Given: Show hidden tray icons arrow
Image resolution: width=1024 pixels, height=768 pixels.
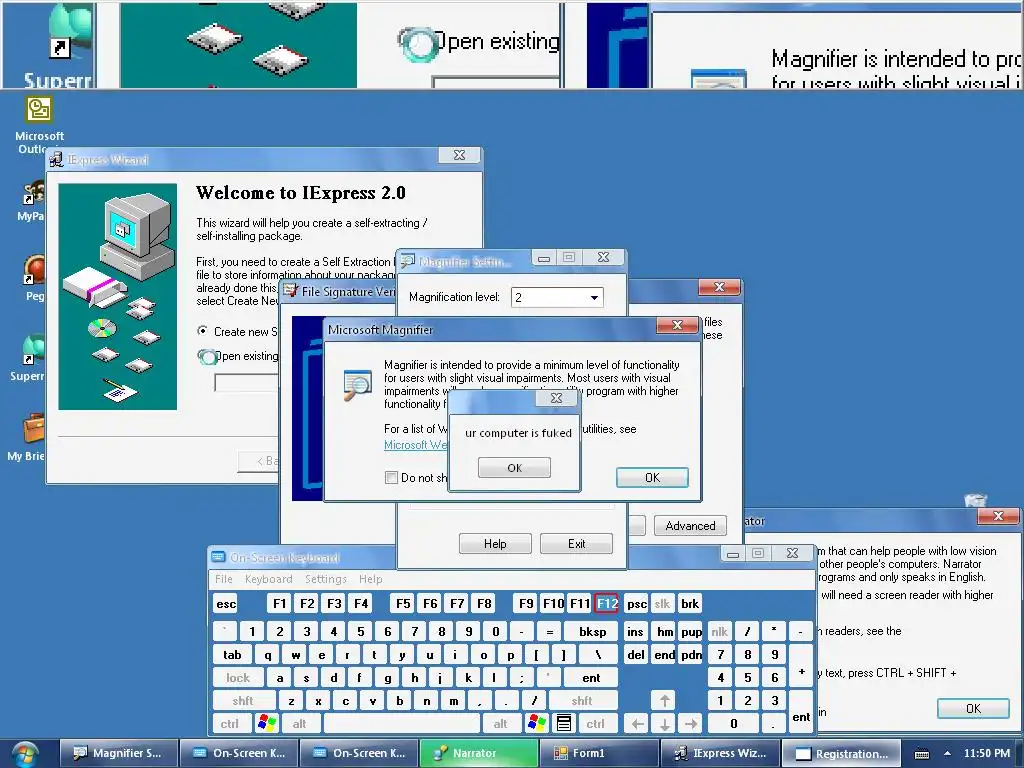Looking at the screenshot, I should point(947,753).
